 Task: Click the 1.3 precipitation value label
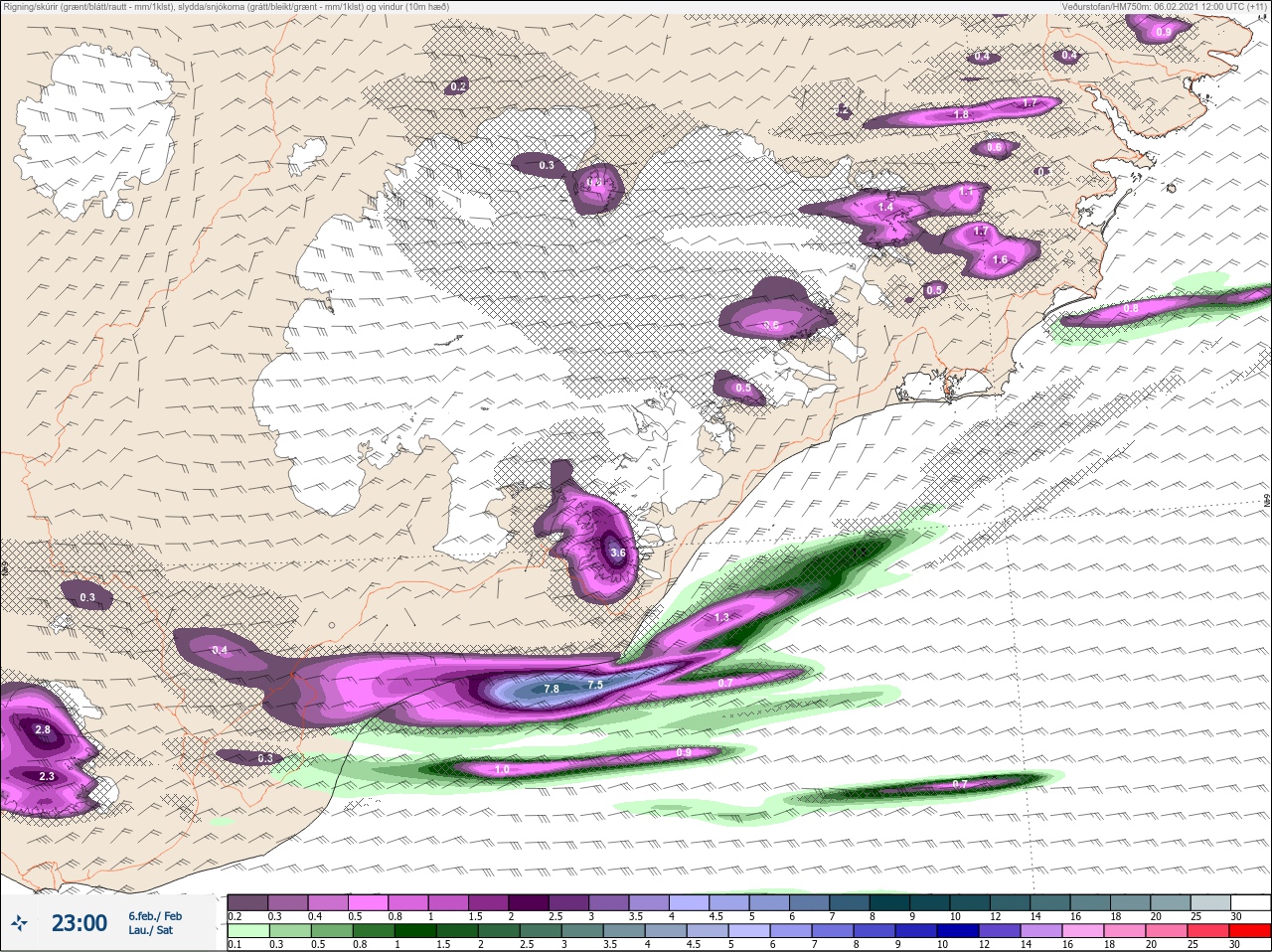(721, 617)
